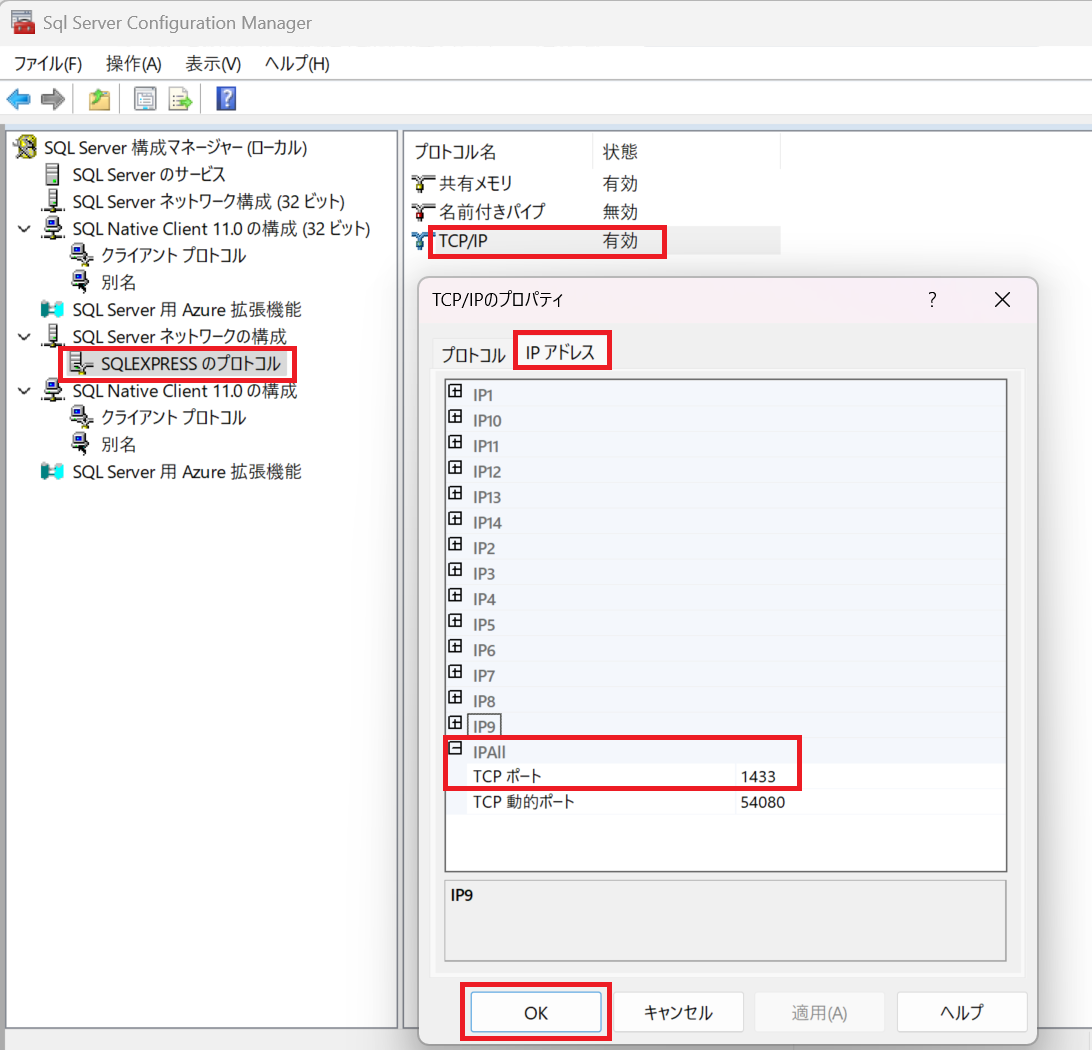Screen dimensions: 1092x1050
Task: Select the IP6 row label
Action: point(484,650)
